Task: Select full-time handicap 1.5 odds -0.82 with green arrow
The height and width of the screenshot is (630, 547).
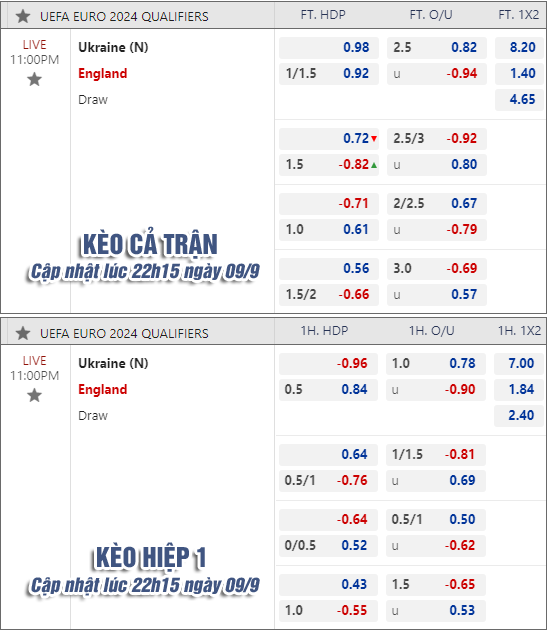Action: tap(329, 165)
